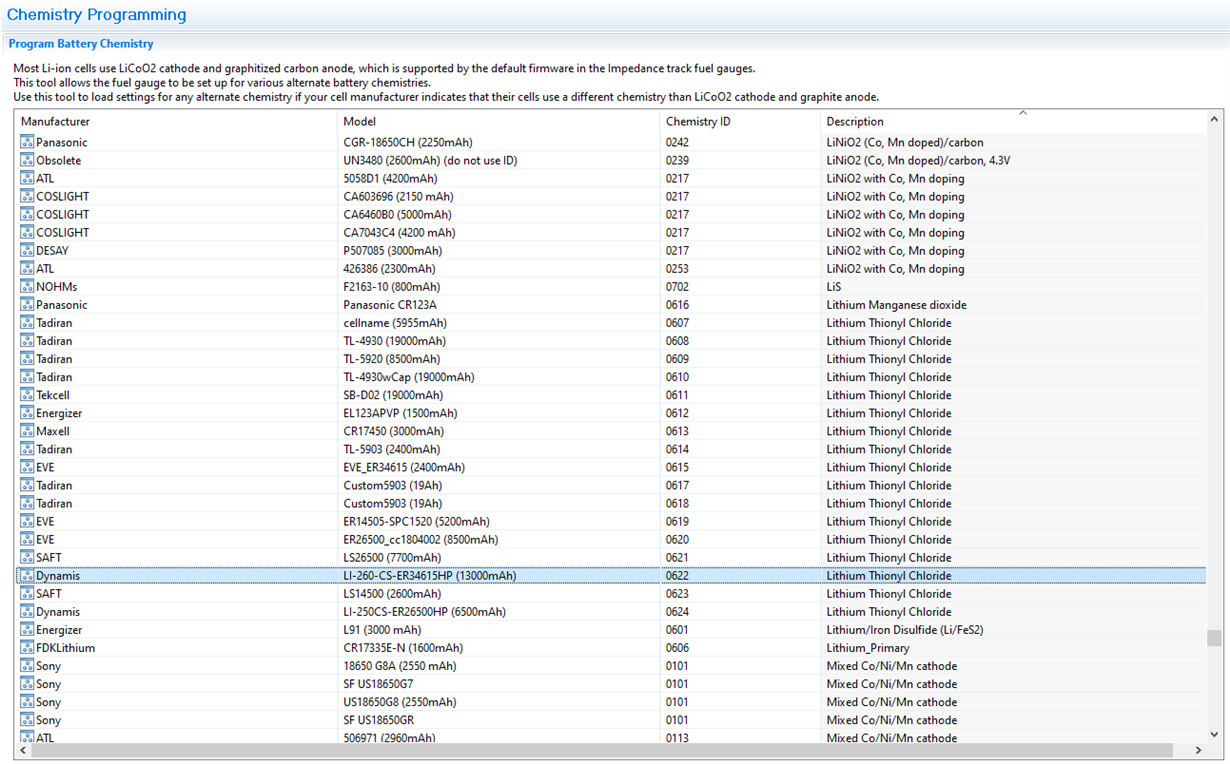Select the CA6460B0 (5000mAh) model cell
Screen dimensions: 1230x764
point(397,214)
